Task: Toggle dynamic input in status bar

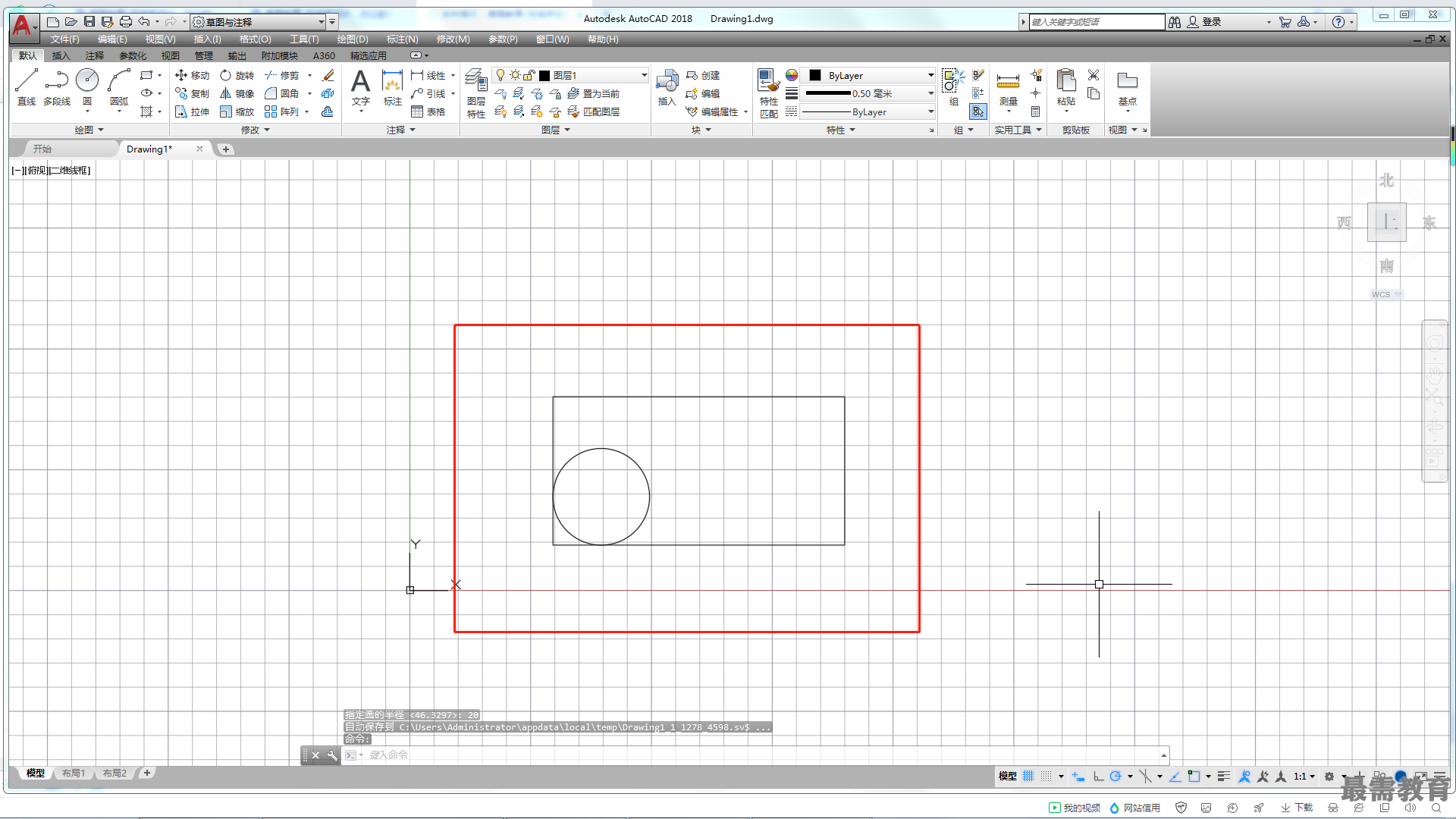Action: 1078,776
